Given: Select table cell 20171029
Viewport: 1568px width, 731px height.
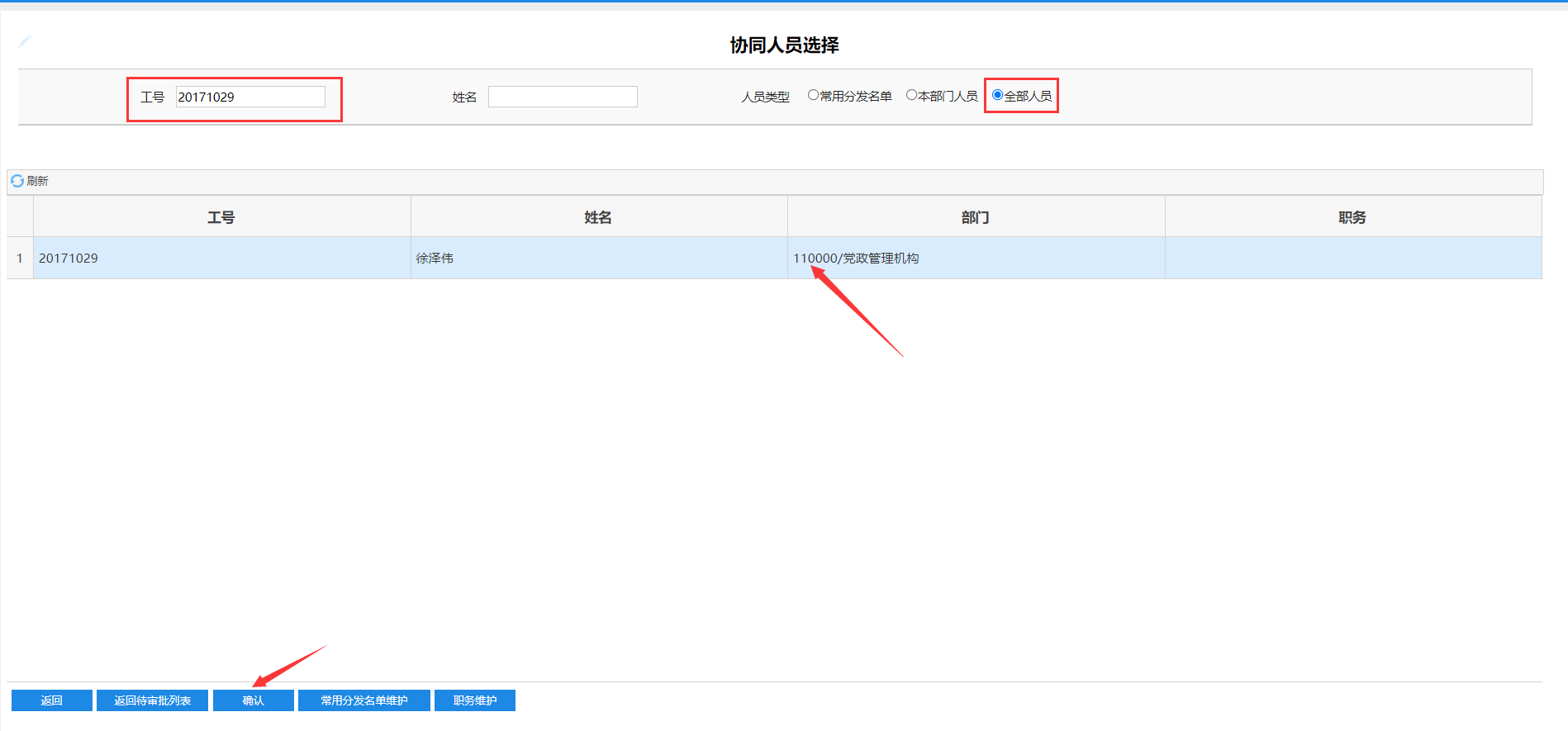Looking at the screenshot, I should click(x=221, y=258).
